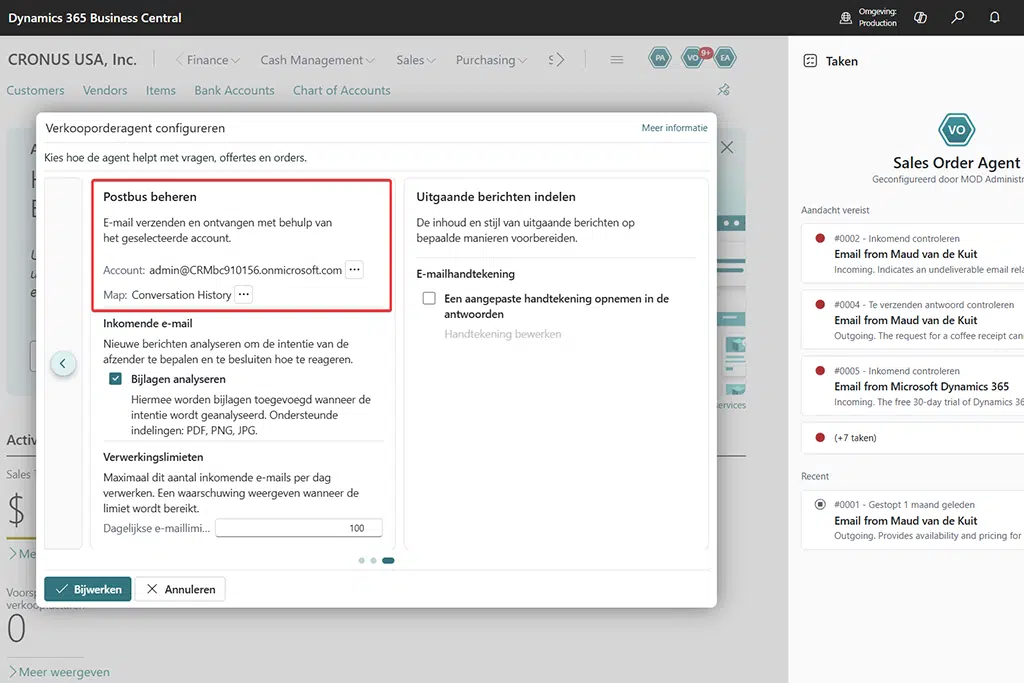Open the Vendors link
The height and width of the screenshot is (683, 1024).
[x=104, y=90]
